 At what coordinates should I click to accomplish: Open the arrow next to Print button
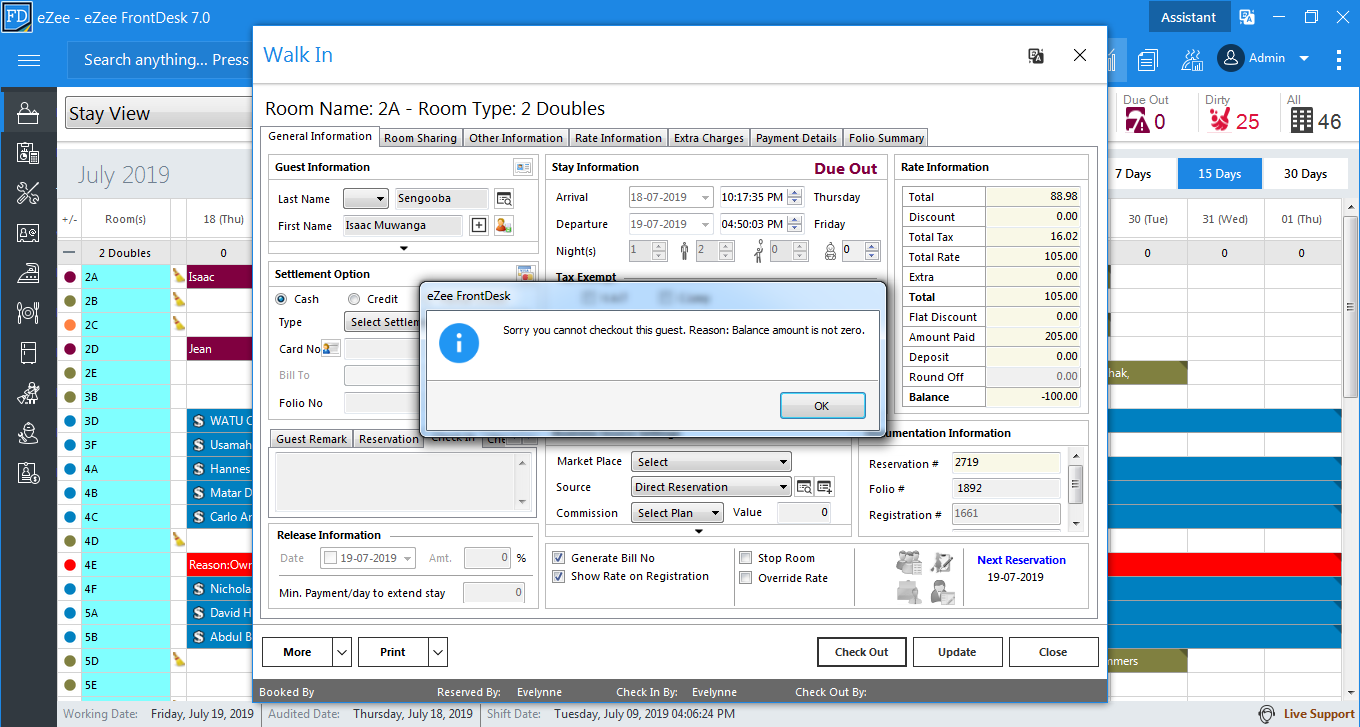coord(438,652)
